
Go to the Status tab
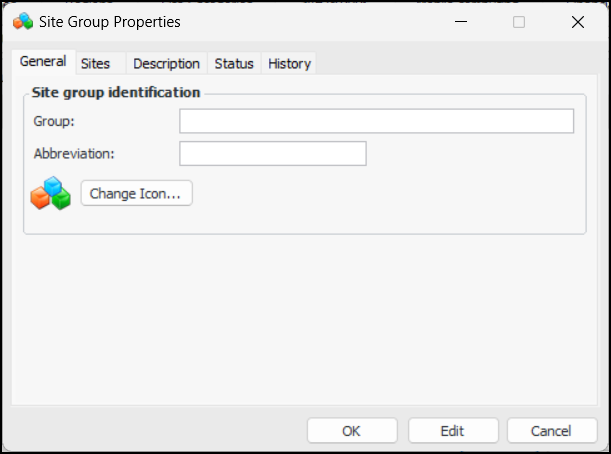point(234,63)
